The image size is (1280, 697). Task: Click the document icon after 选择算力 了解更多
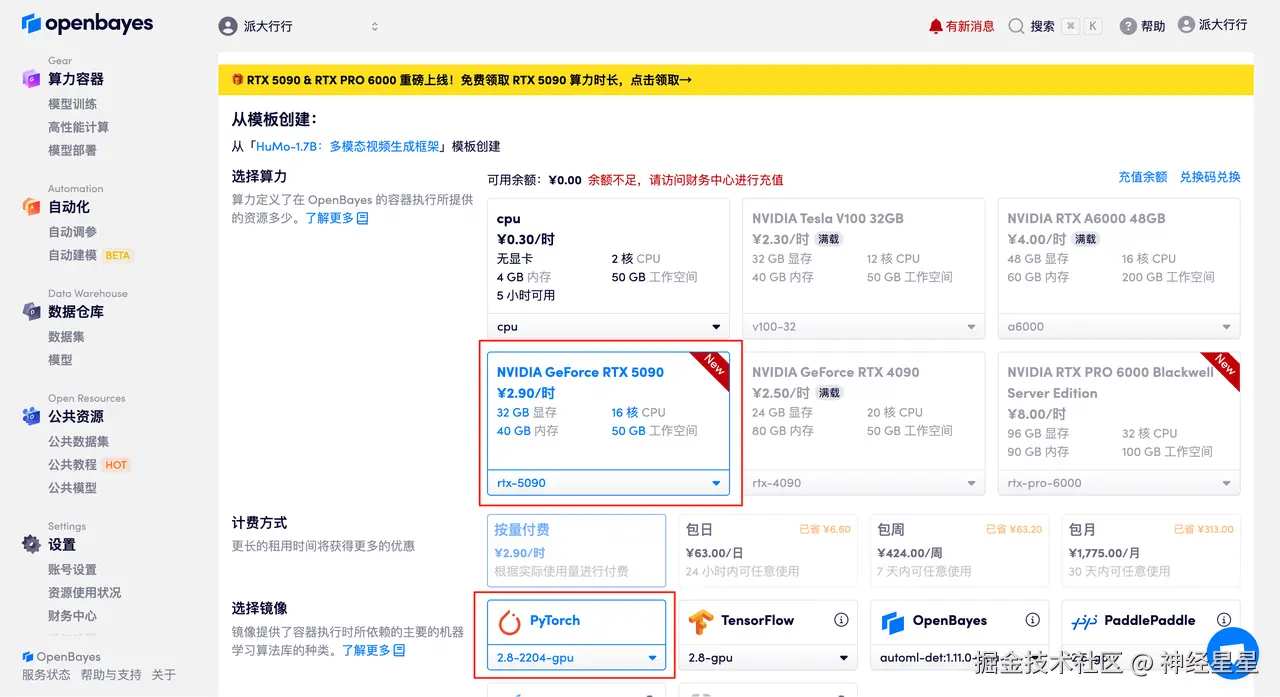[x=363, y=217]
